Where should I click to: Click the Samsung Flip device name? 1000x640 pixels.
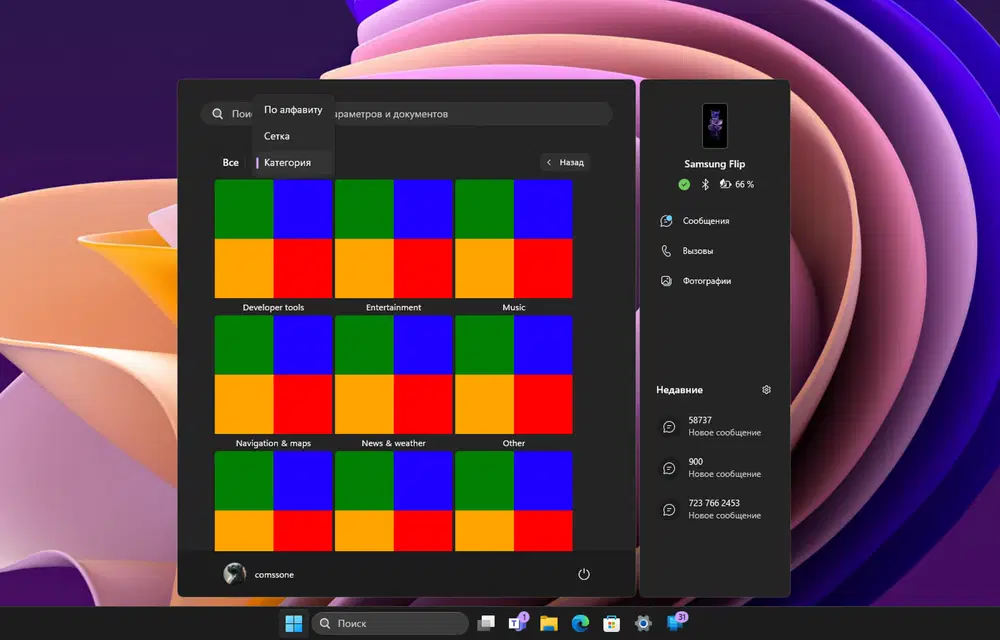coord(714,164)
